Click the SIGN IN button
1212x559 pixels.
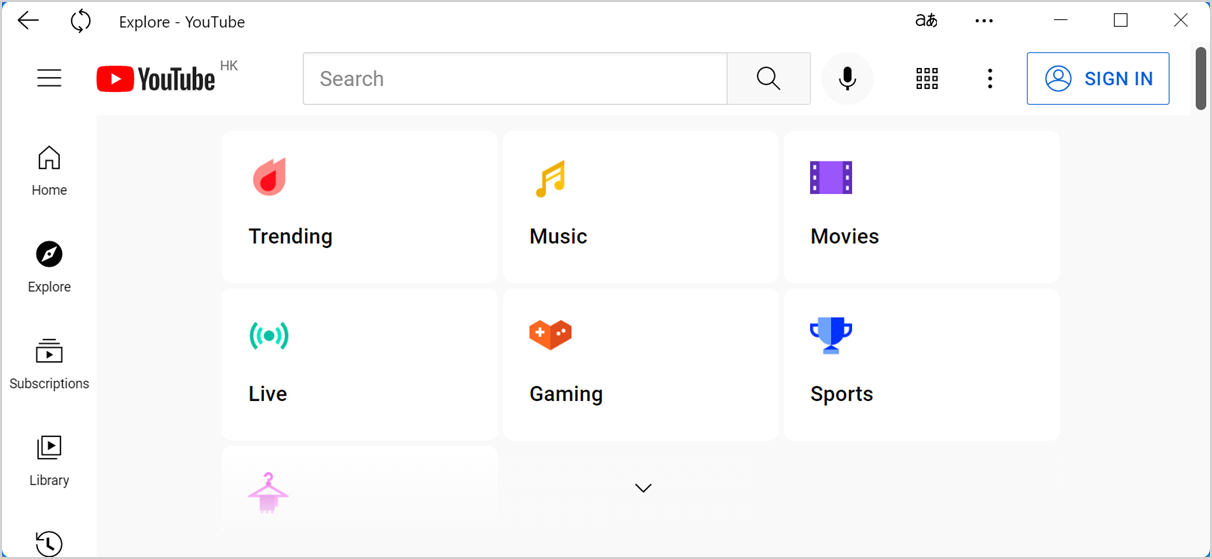click(1097, 79)
